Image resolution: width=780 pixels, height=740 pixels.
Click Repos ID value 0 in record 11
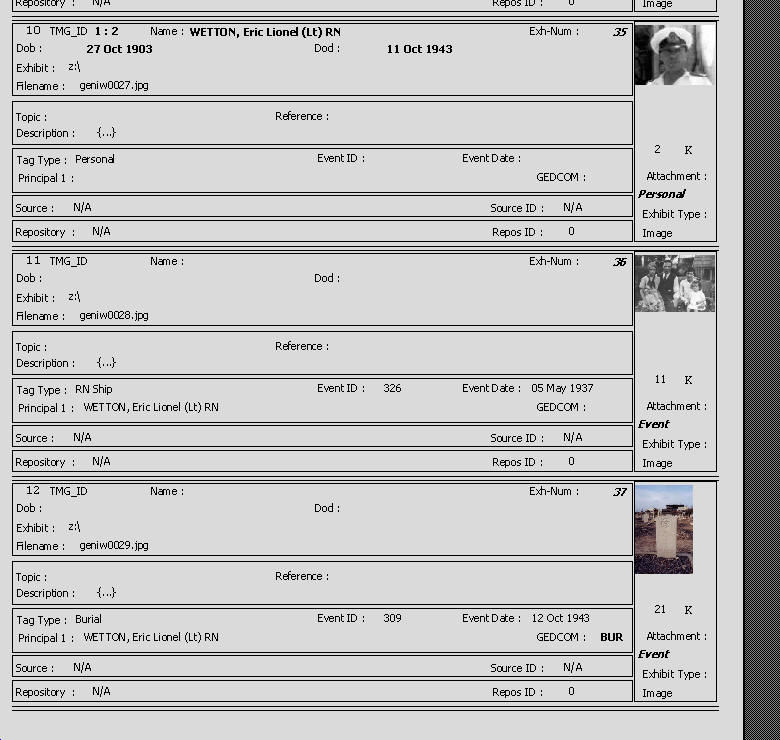[x=572, y=462]
